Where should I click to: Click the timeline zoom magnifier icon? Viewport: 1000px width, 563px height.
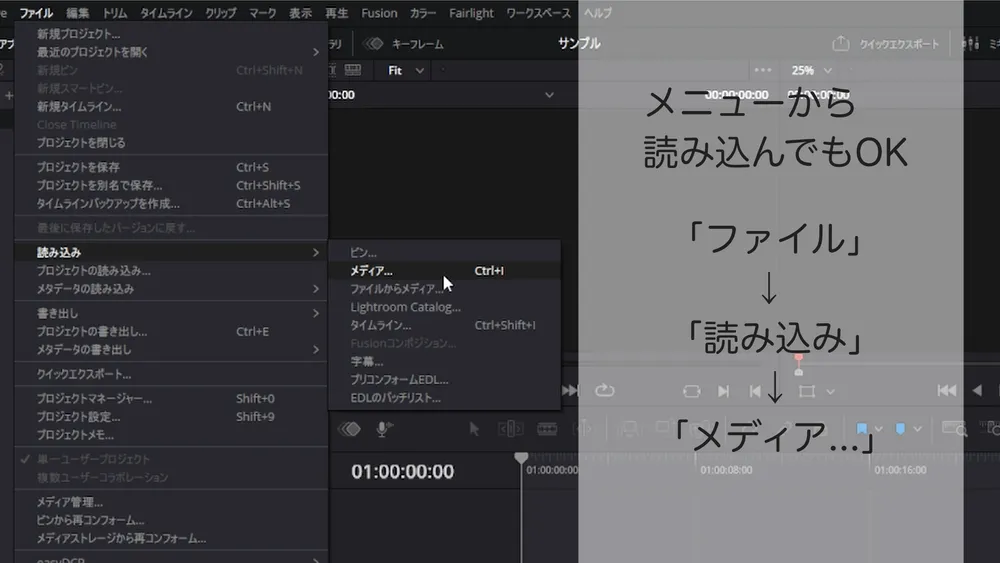[955, 429]
